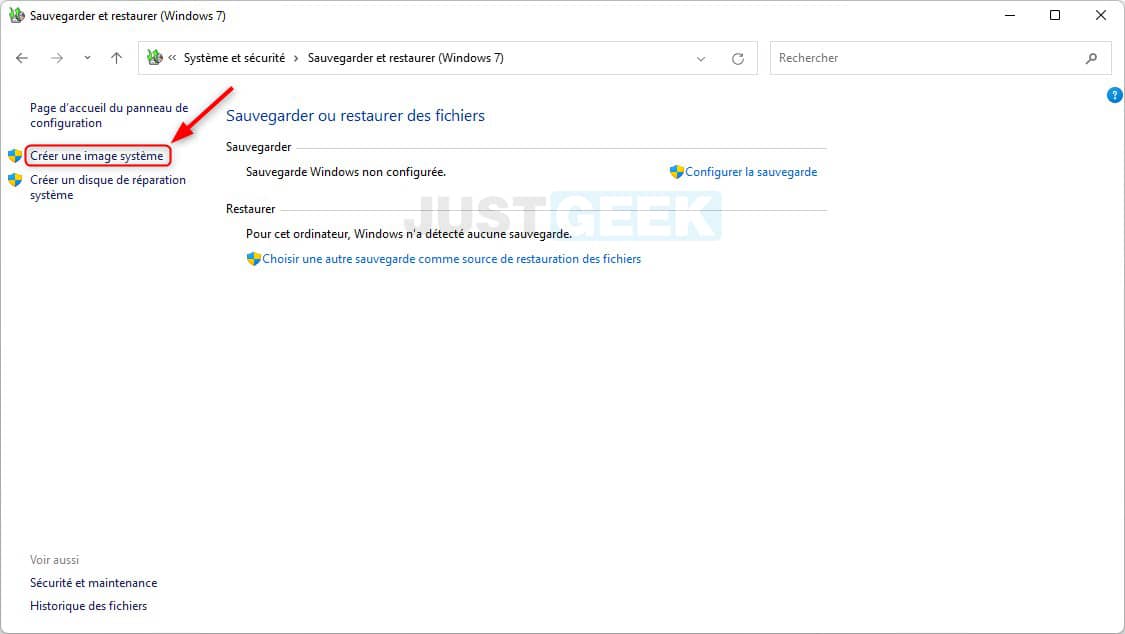Screen dimensions: 1125x634
Task: Click the Control Panel icon in address bar
Action: click(154, 57)
